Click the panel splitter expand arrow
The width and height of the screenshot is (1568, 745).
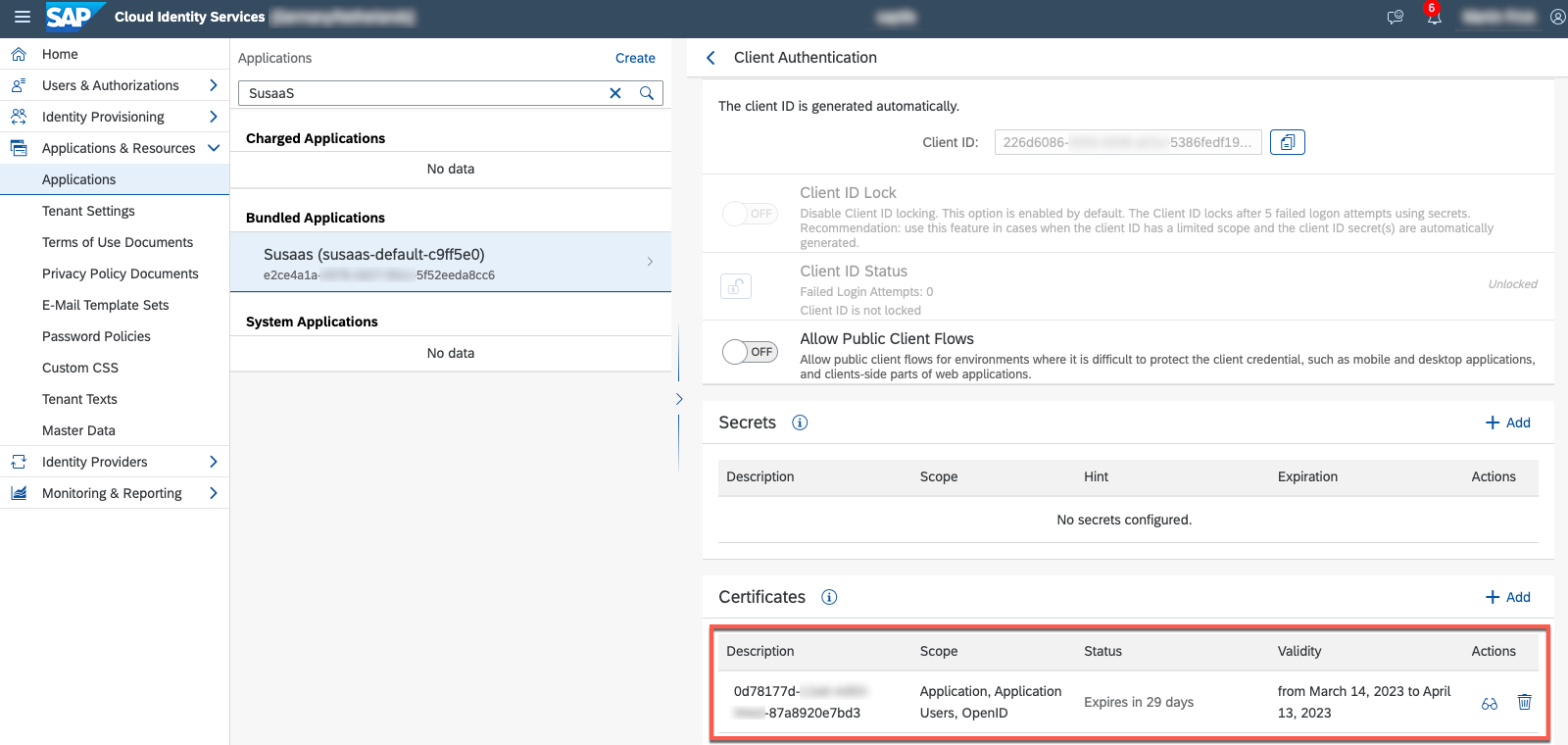click(x=679, y=399)
